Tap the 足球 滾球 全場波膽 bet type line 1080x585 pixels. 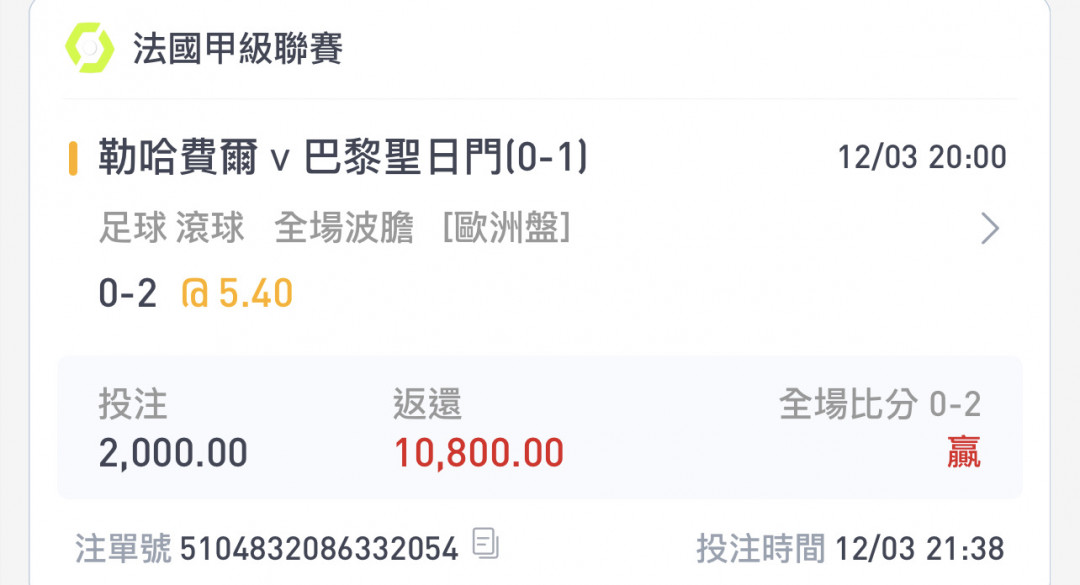334,230
